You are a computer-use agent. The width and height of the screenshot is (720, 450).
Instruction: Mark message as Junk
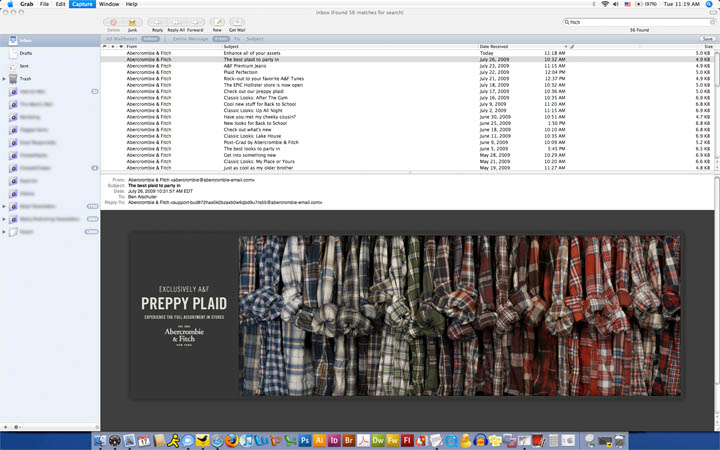pyautogui.click(x=132, y=22)
